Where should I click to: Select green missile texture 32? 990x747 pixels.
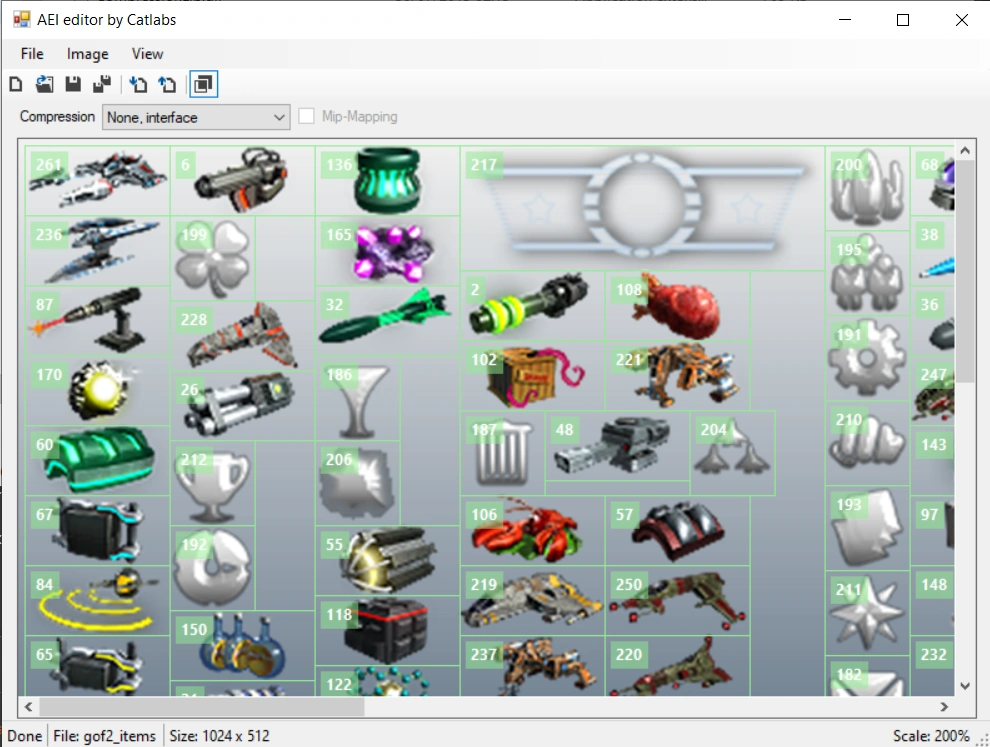[x=388, y=321]
